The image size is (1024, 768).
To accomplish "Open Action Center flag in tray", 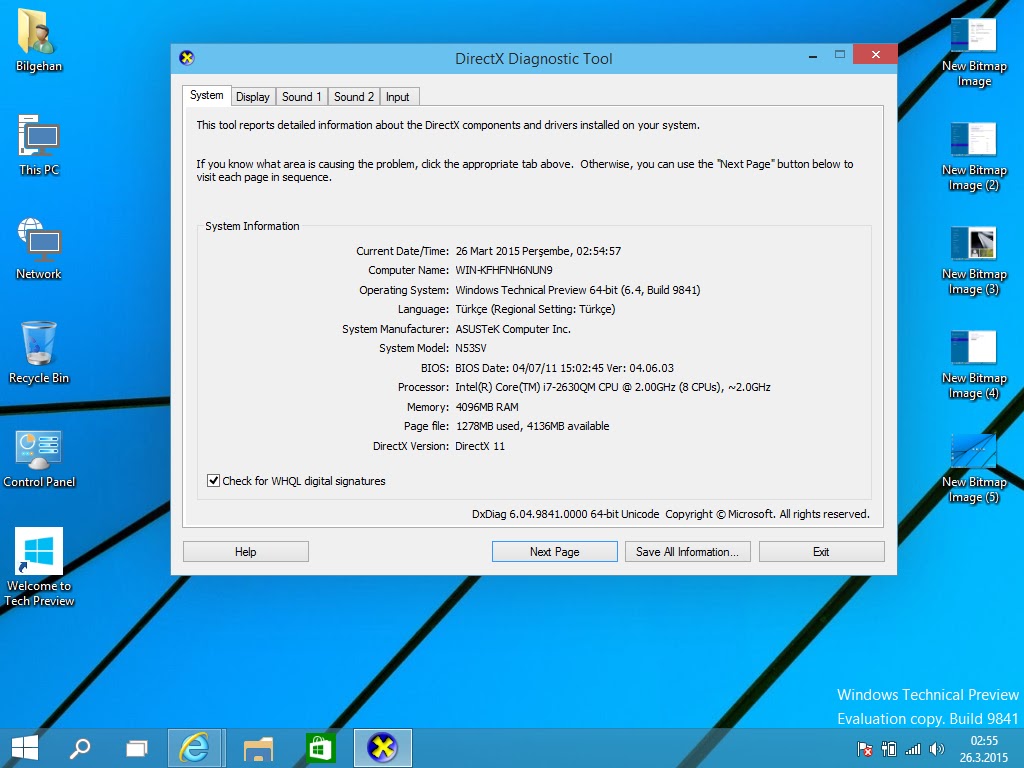I will 865,749.
